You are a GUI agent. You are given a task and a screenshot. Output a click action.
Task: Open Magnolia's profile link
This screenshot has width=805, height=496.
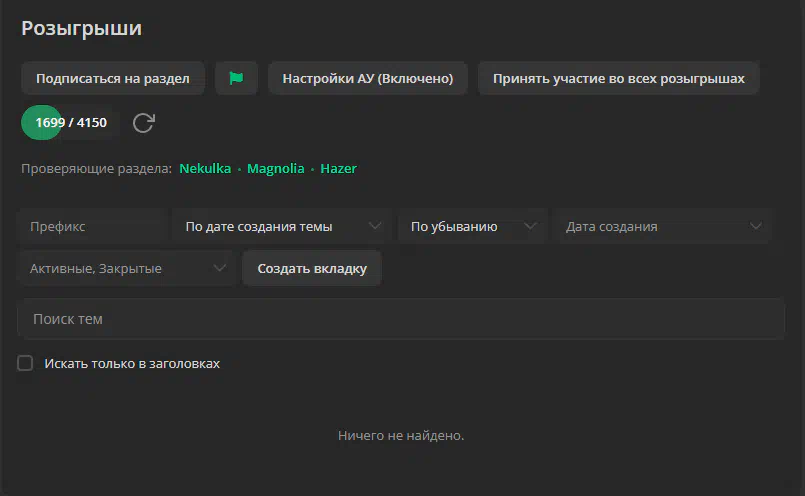pyautogui.click(x=276, y=168)
